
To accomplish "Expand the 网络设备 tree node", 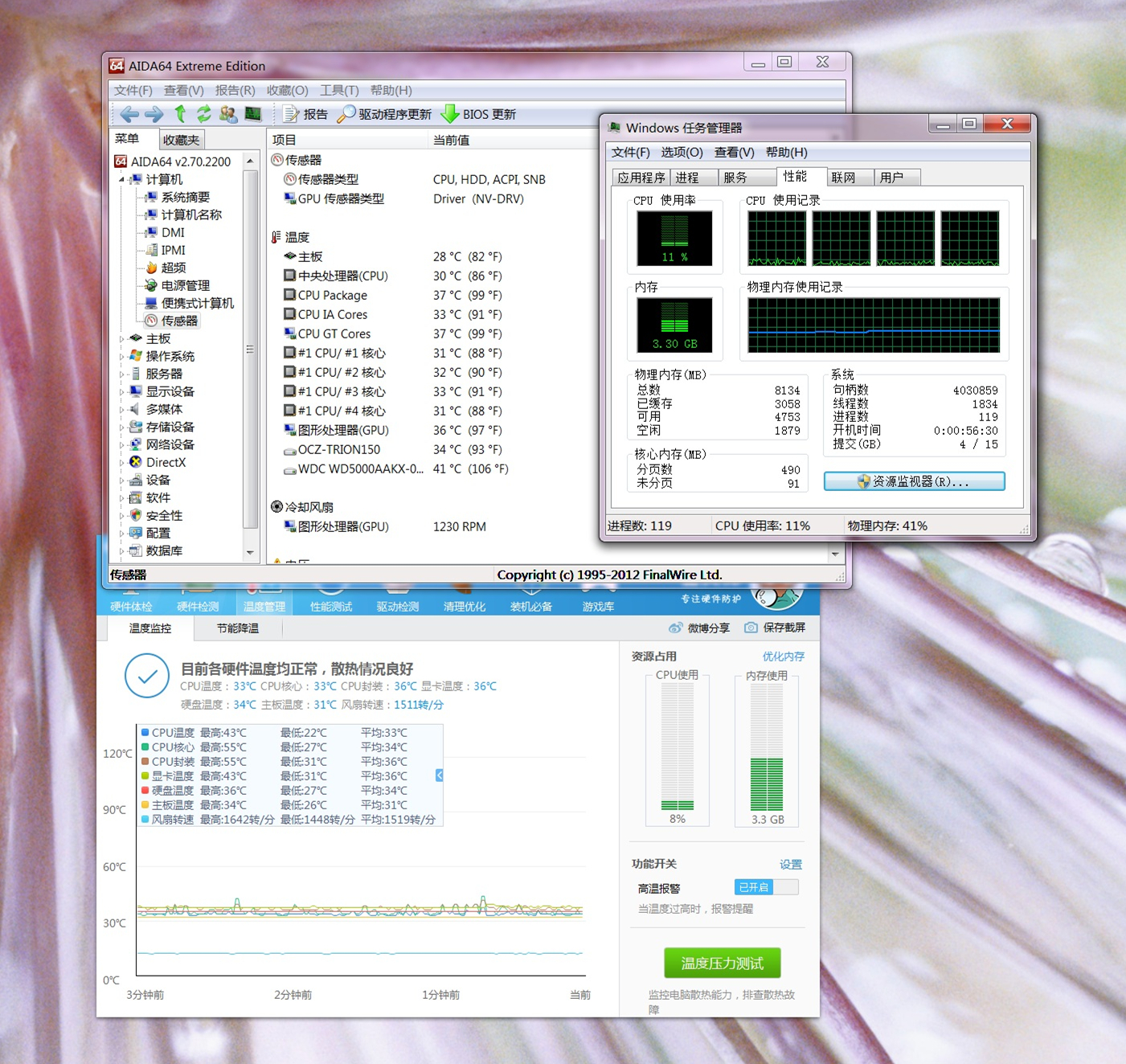I will pos(122,444).
